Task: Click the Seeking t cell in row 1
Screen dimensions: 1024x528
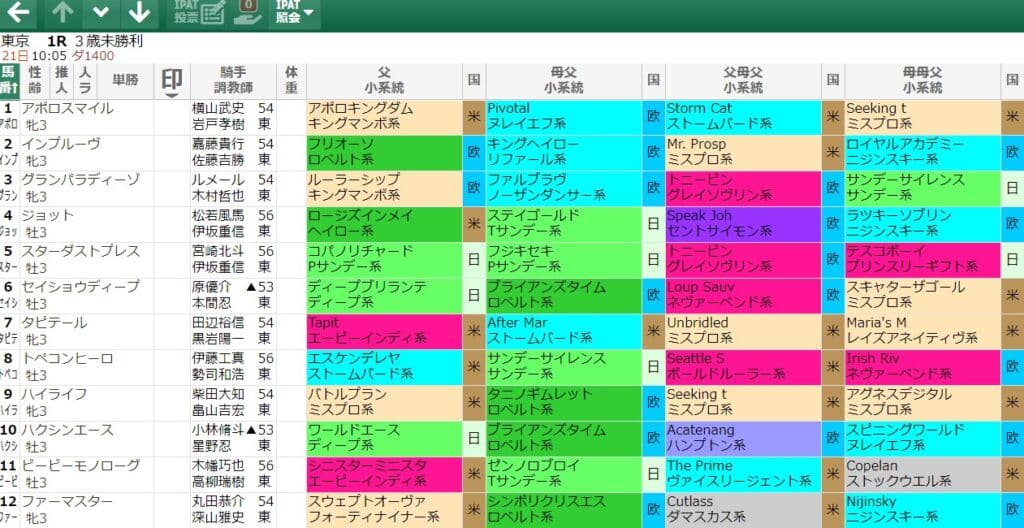Action: tap(923, 116)
